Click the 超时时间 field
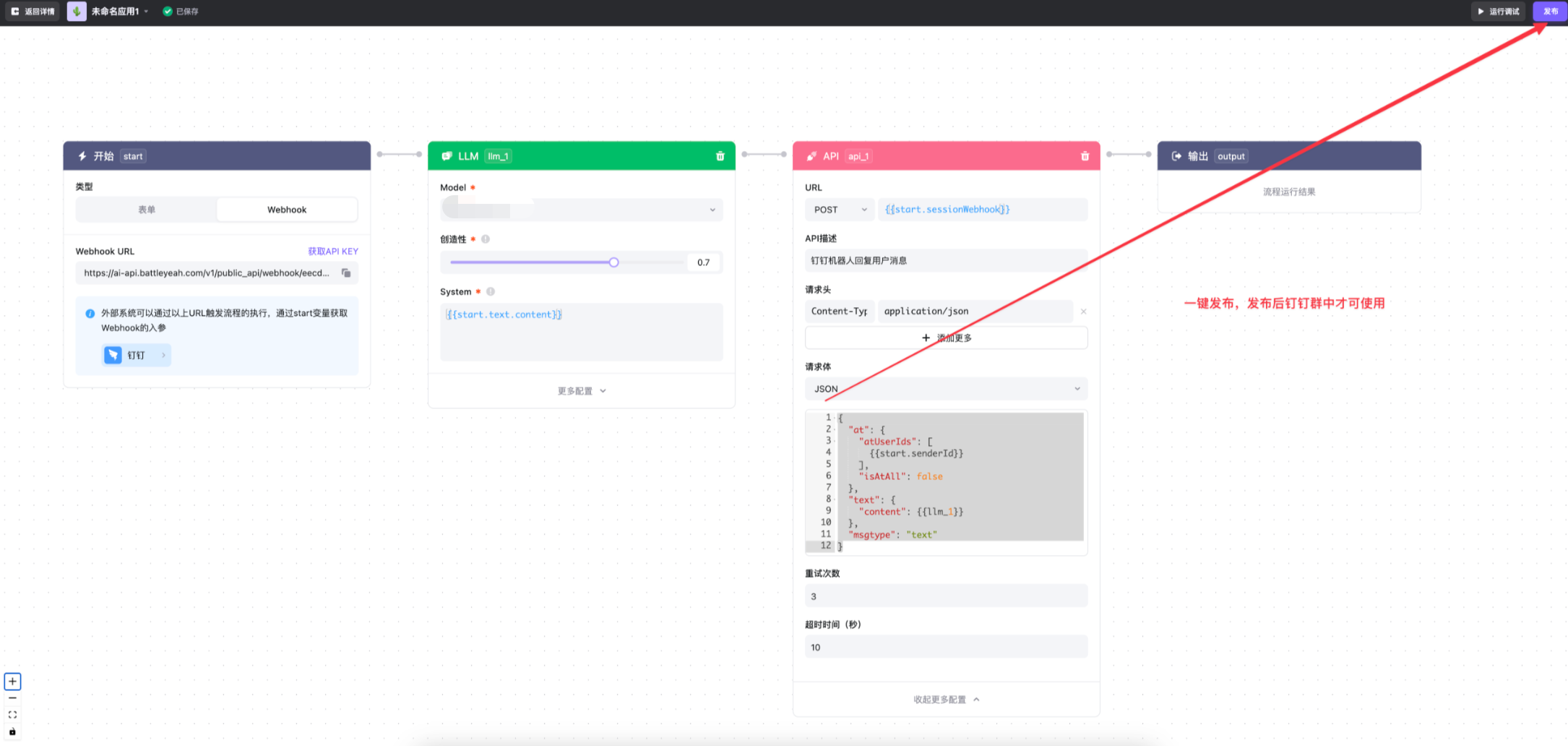Screen dimensions: 1568x746 pyautogui.click(x=947, y=648)
